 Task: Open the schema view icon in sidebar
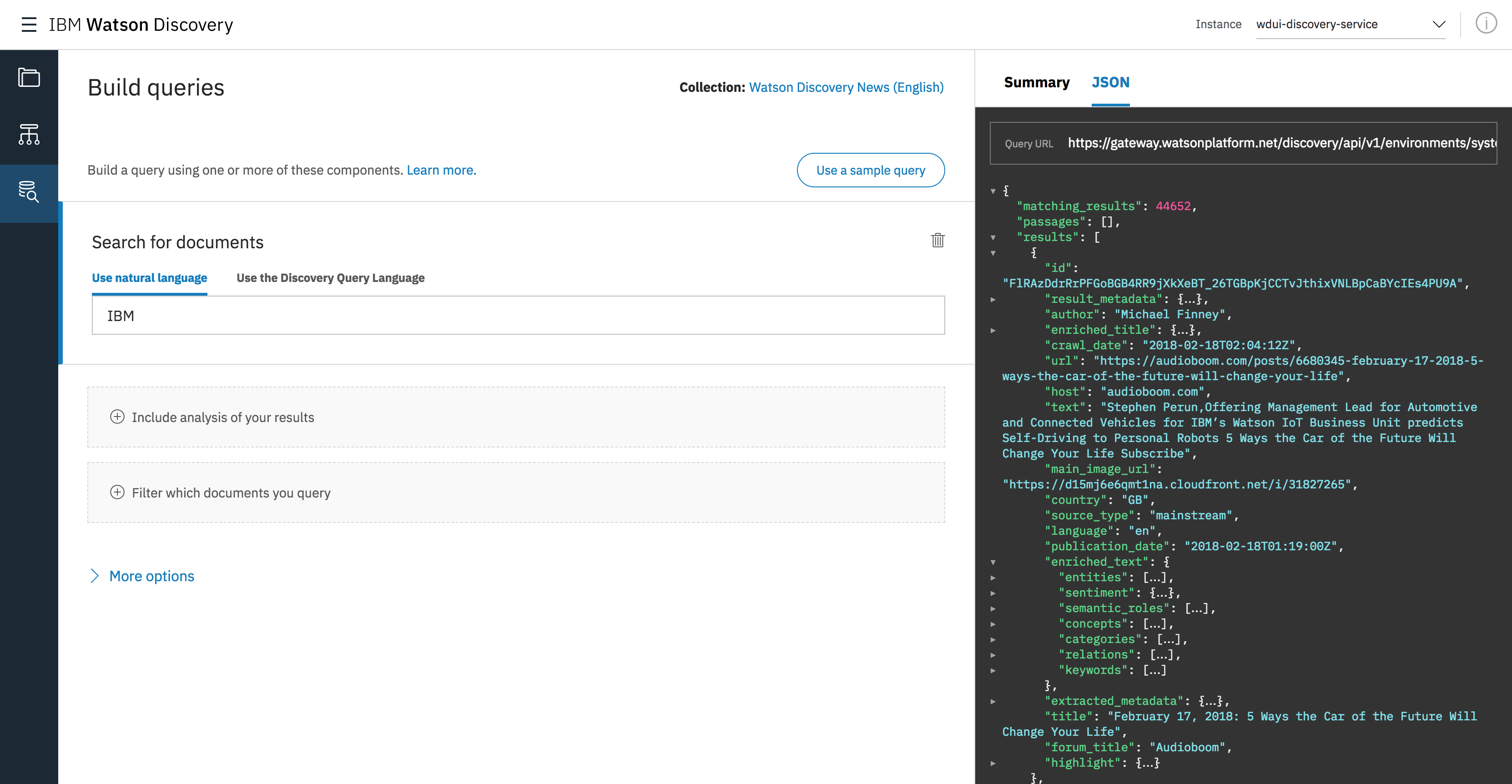[29, 135]
